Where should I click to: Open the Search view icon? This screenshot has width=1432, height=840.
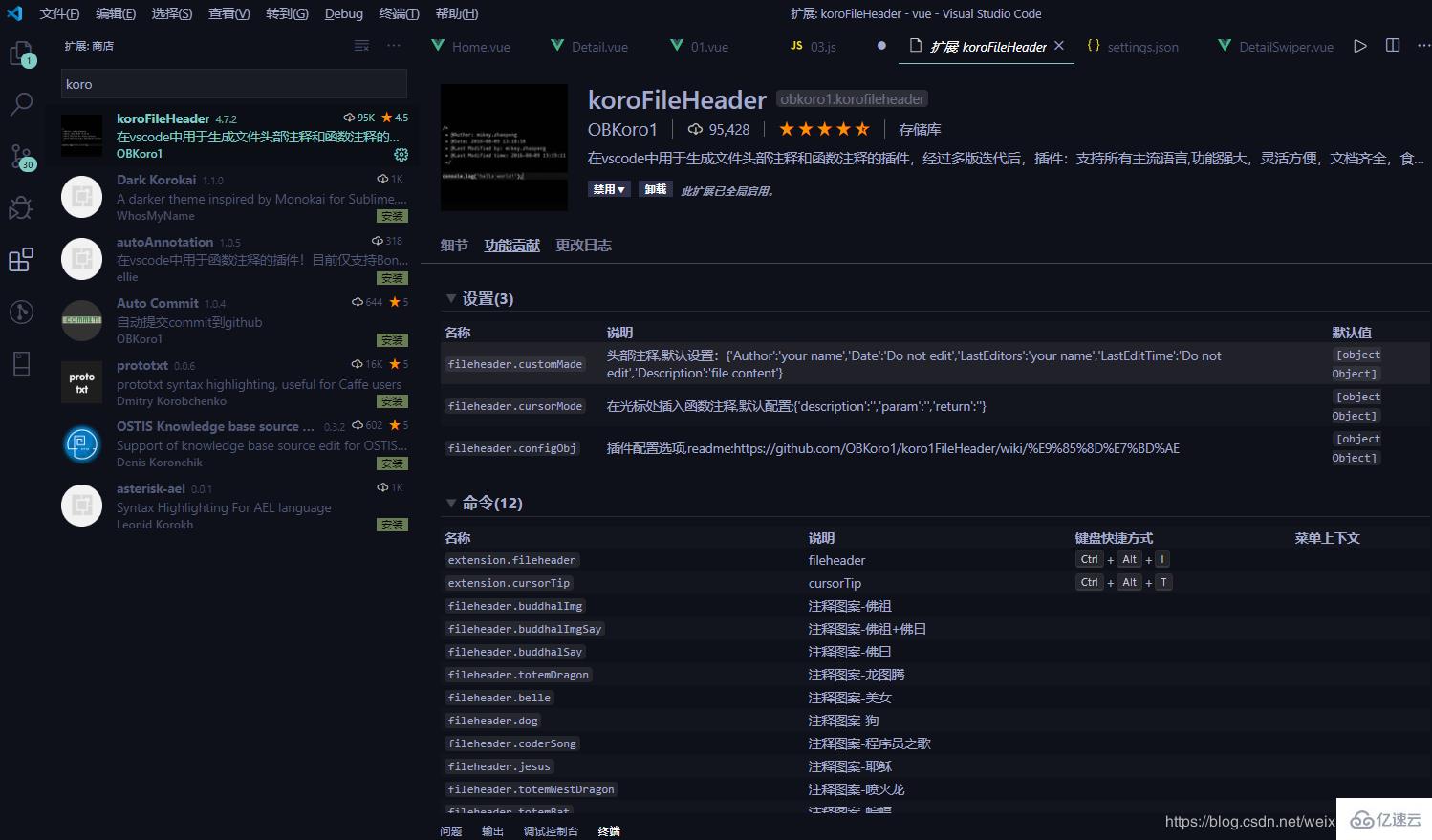click(21, 104)
